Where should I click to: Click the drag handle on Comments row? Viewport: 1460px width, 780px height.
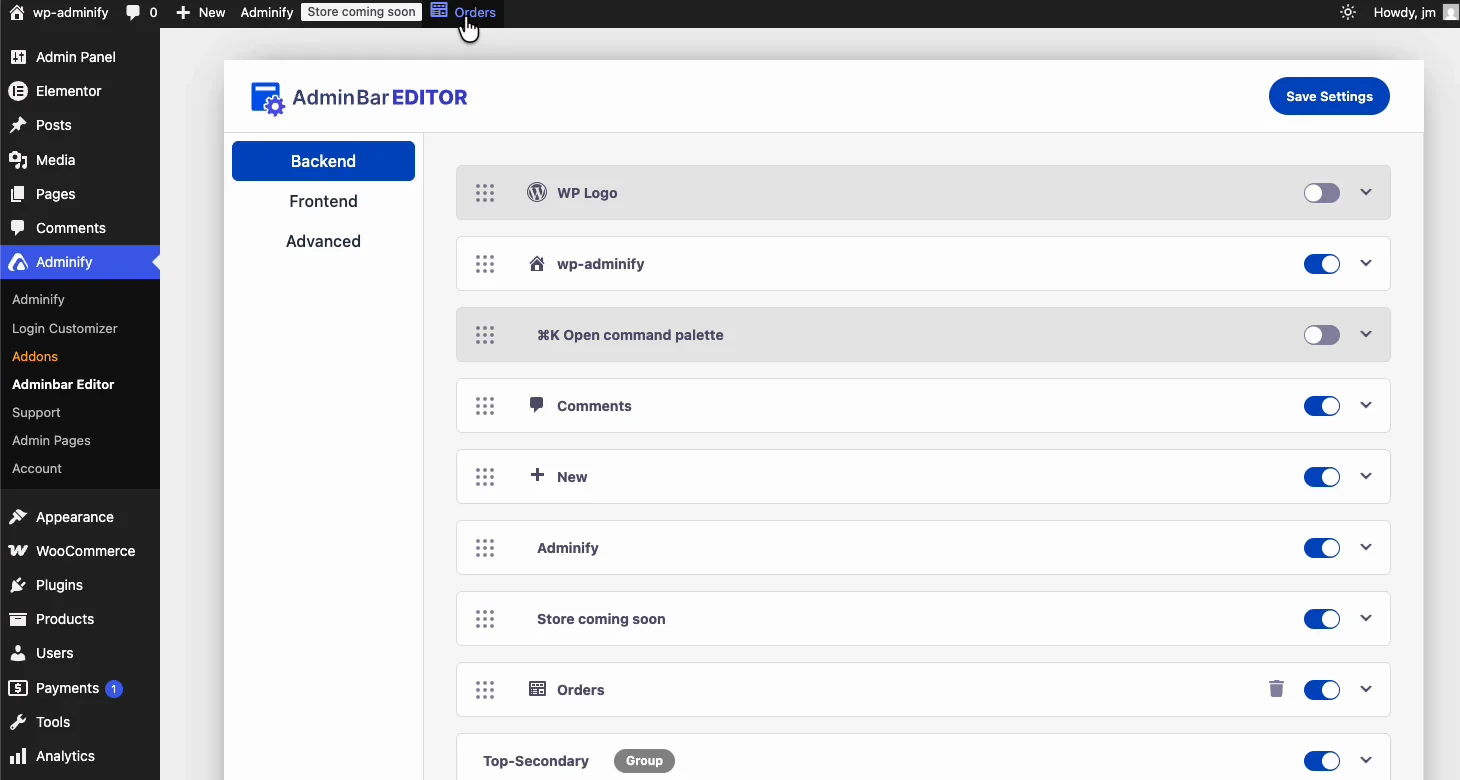(x=486, y=406)
